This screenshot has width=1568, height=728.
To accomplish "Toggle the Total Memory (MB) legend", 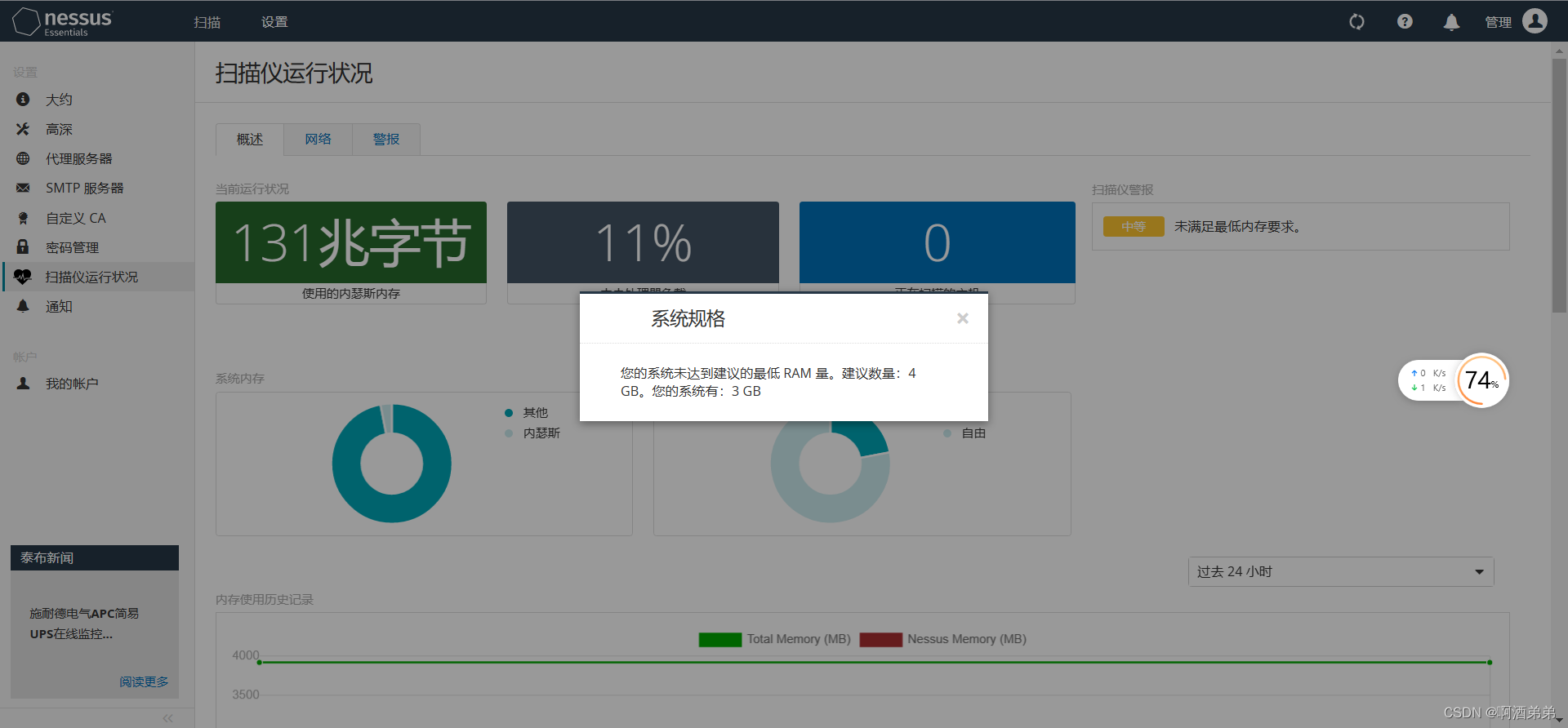I will point(775,639).
